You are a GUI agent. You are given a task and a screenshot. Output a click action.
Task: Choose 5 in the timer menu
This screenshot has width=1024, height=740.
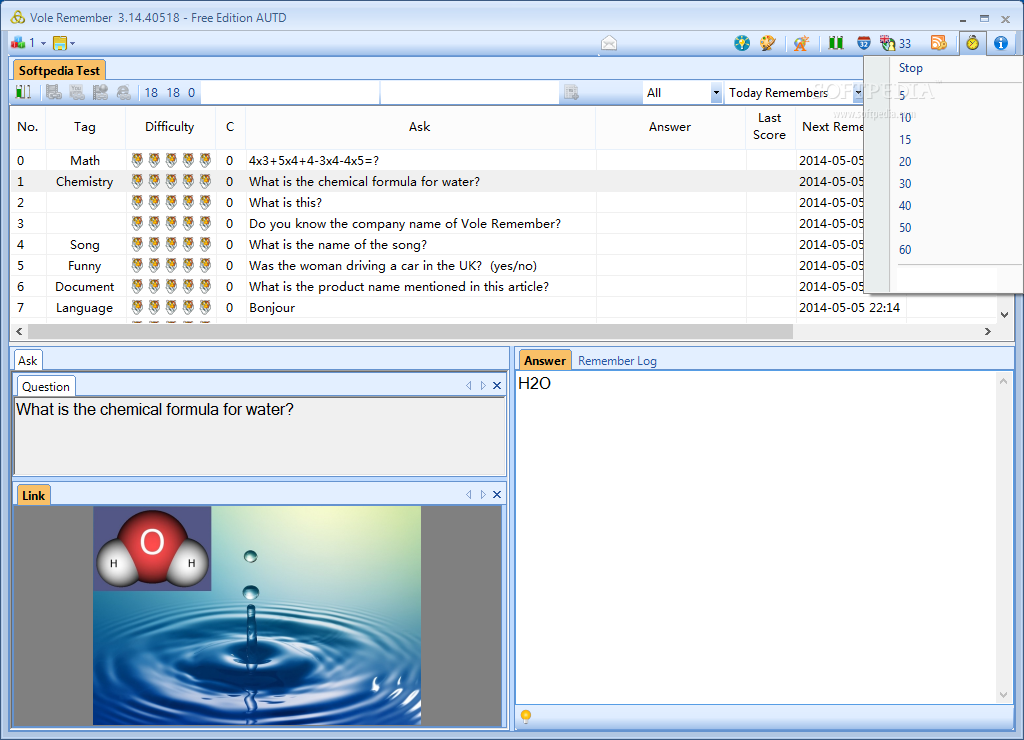902,95
